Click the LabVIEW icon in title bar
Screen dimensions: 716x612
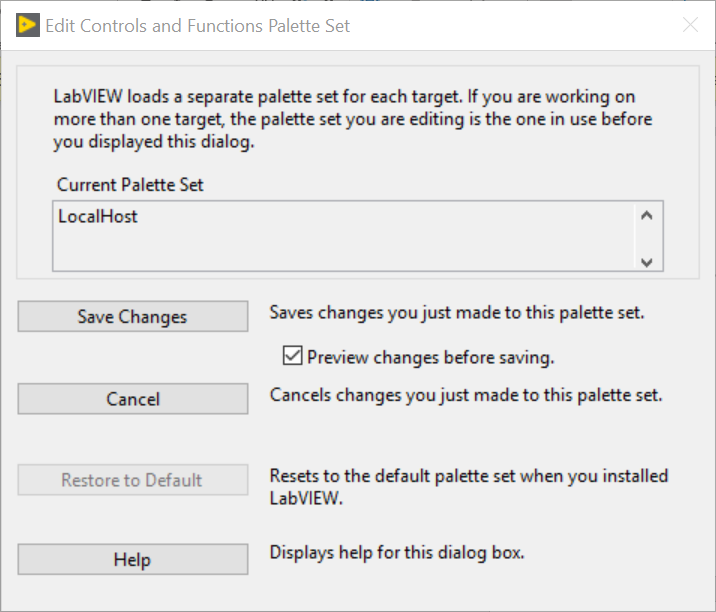coord(28,25)
